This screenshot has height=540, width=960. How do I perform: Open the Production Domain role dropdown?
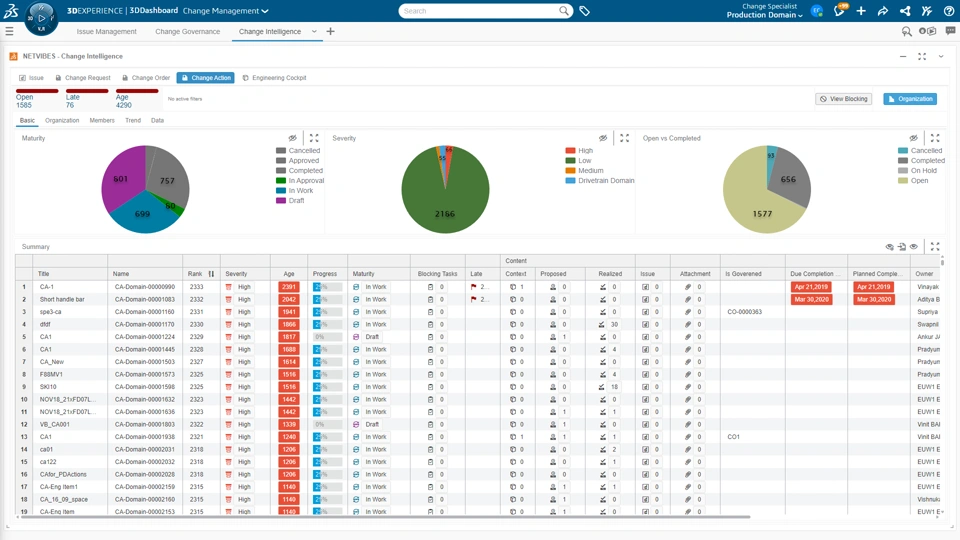click(x=764, y=15)
